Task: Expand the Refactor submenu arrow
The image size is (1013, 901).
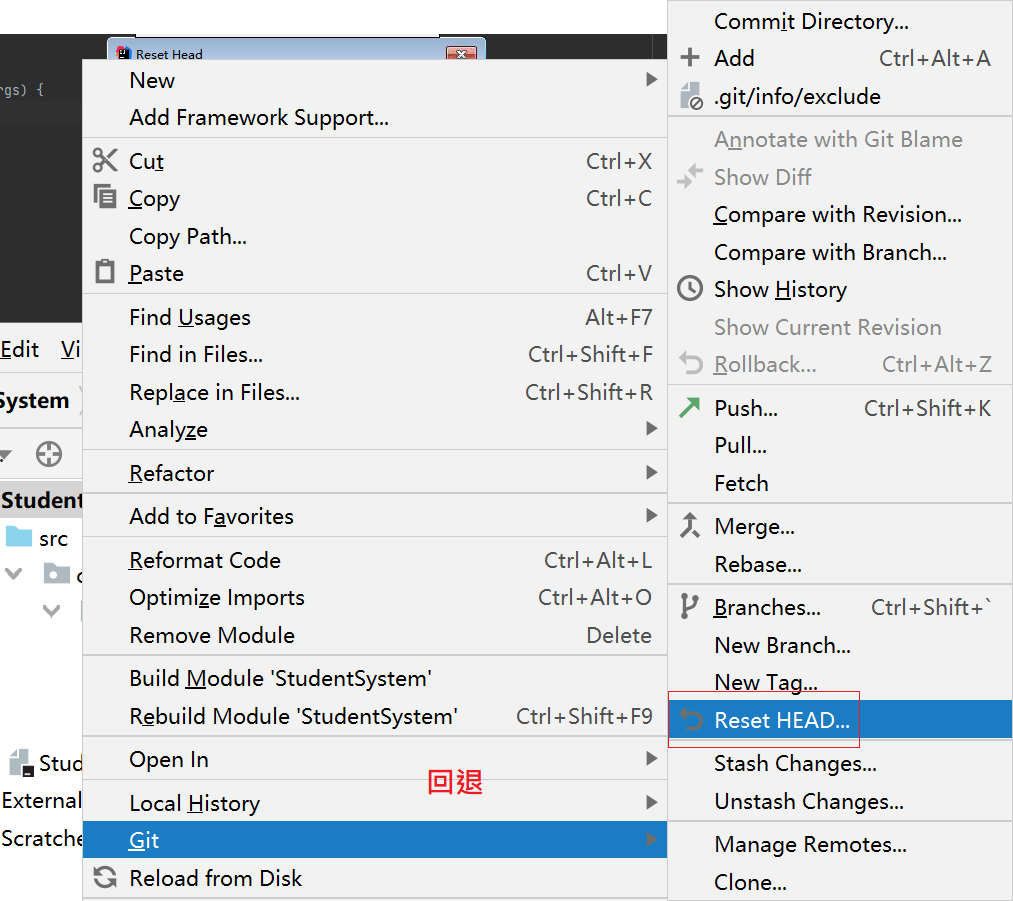Action: point(651,472)
